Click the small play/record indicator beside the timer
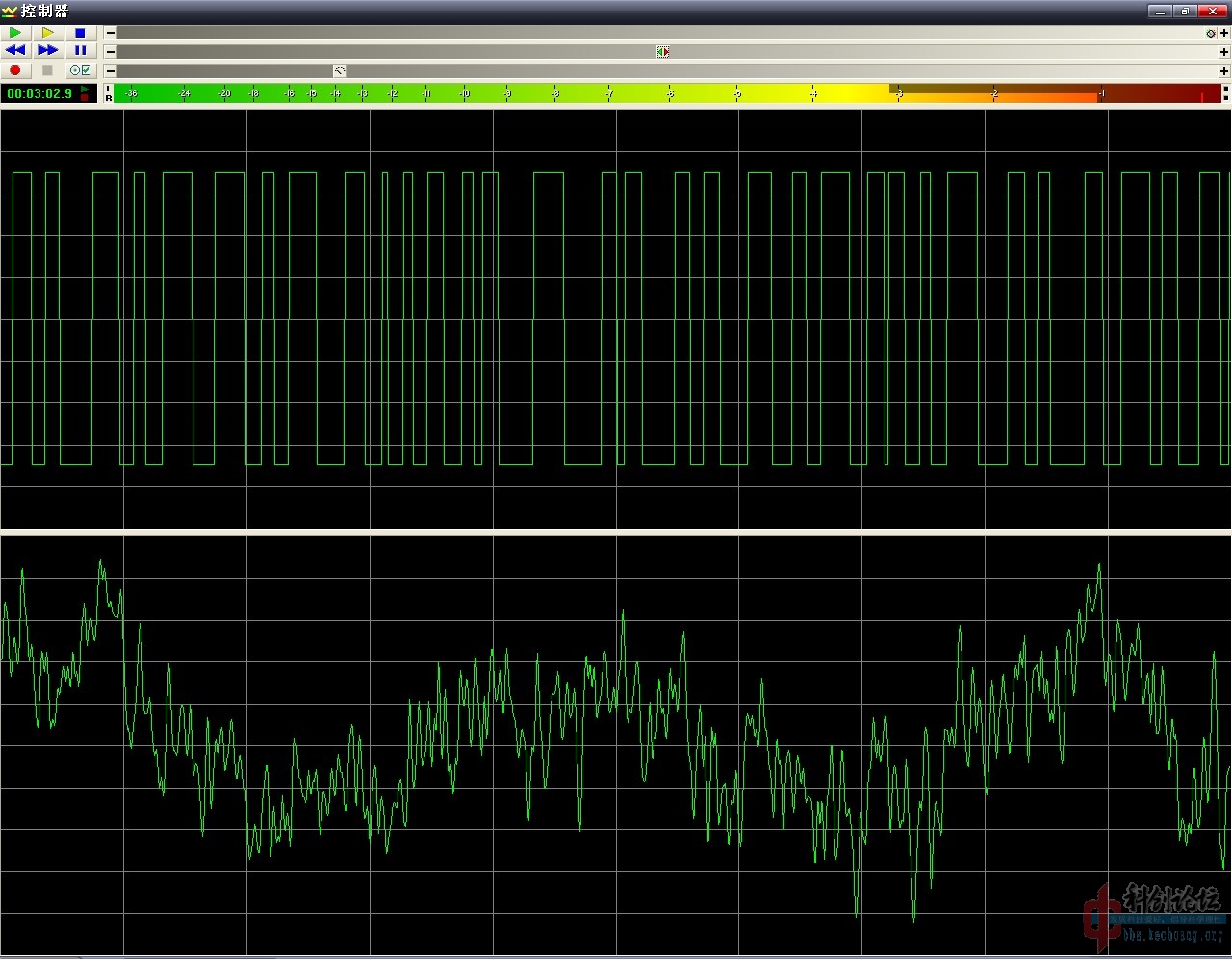 pos(86,93)
